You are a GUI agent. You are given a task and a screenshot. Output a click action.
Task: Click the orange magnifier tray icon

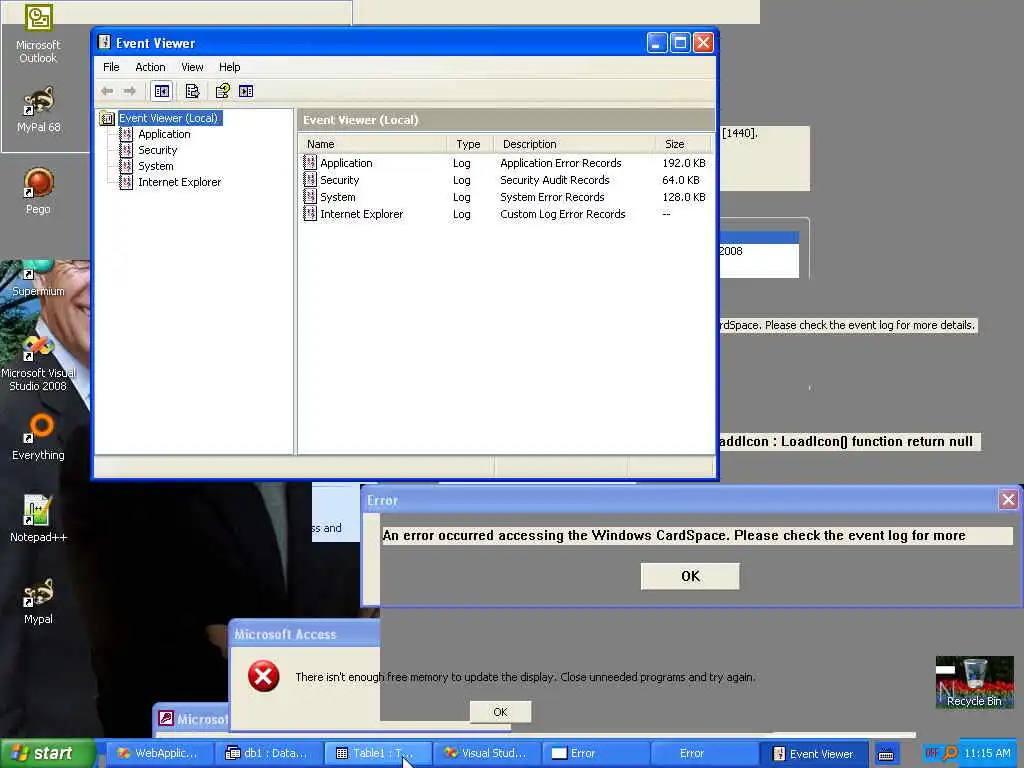pos(950,753)
